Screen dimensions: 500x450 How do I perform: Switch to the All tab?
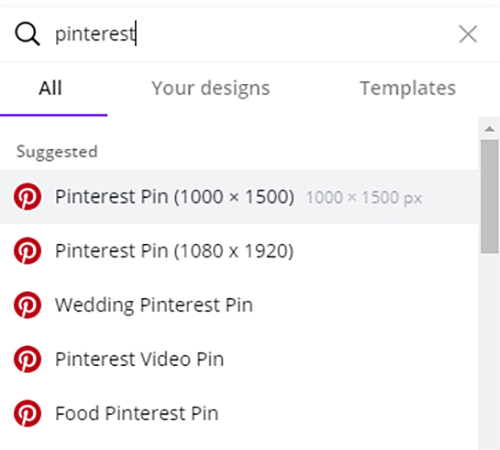click(x=50, y=88)
